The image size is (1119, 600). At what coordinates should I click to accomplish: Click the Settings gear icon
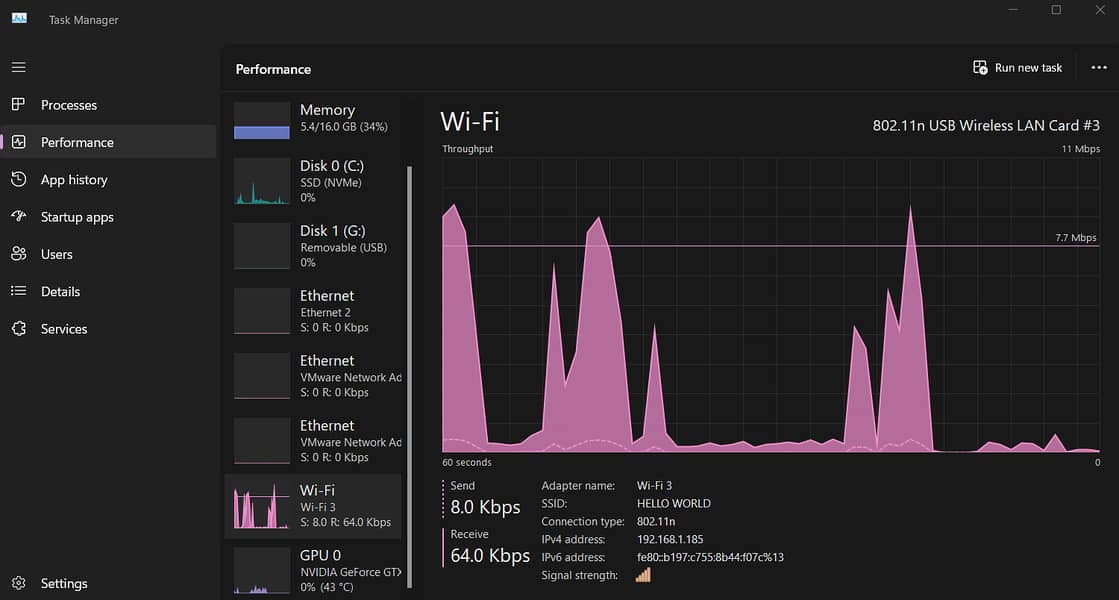click(x=19, y=583)
